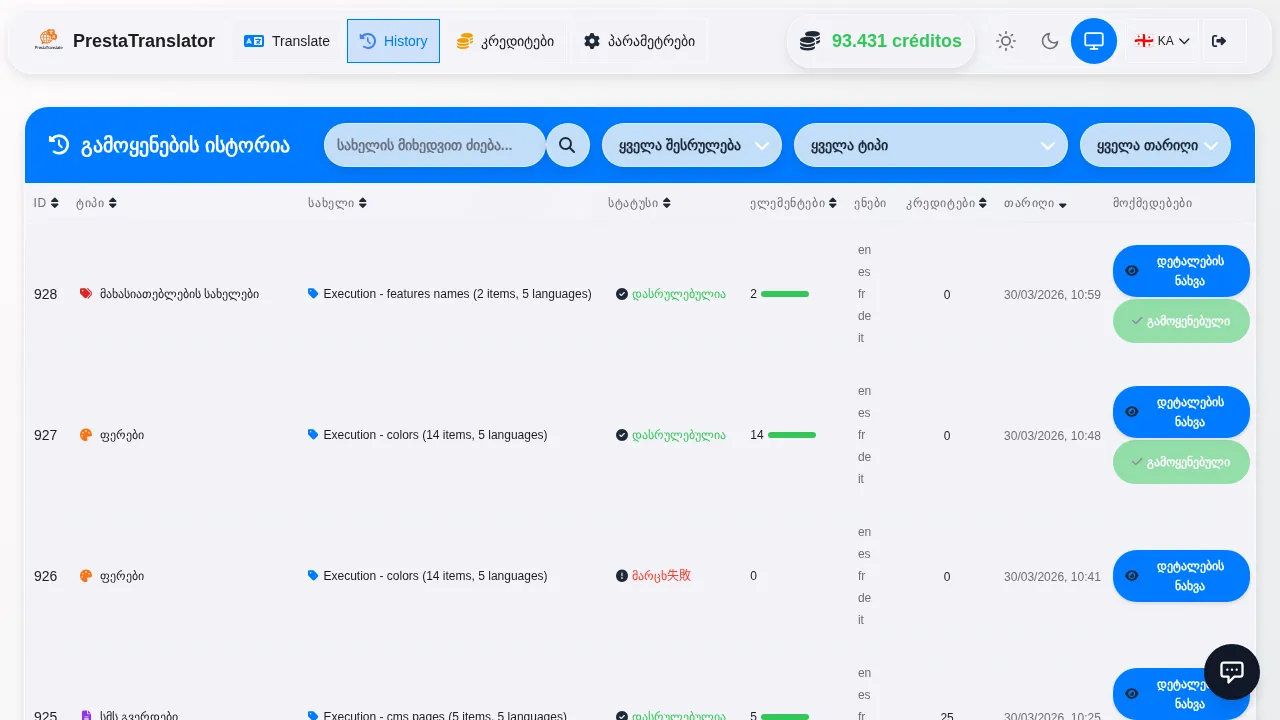This screenshot has height=720, width=1280.
Task: Click the palette icon in row 927
Action: (86, 435)
